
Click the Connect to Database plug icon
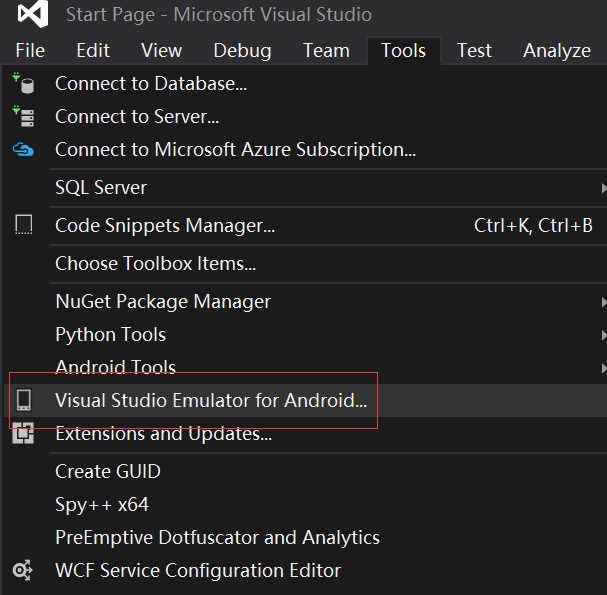[24, 84]
